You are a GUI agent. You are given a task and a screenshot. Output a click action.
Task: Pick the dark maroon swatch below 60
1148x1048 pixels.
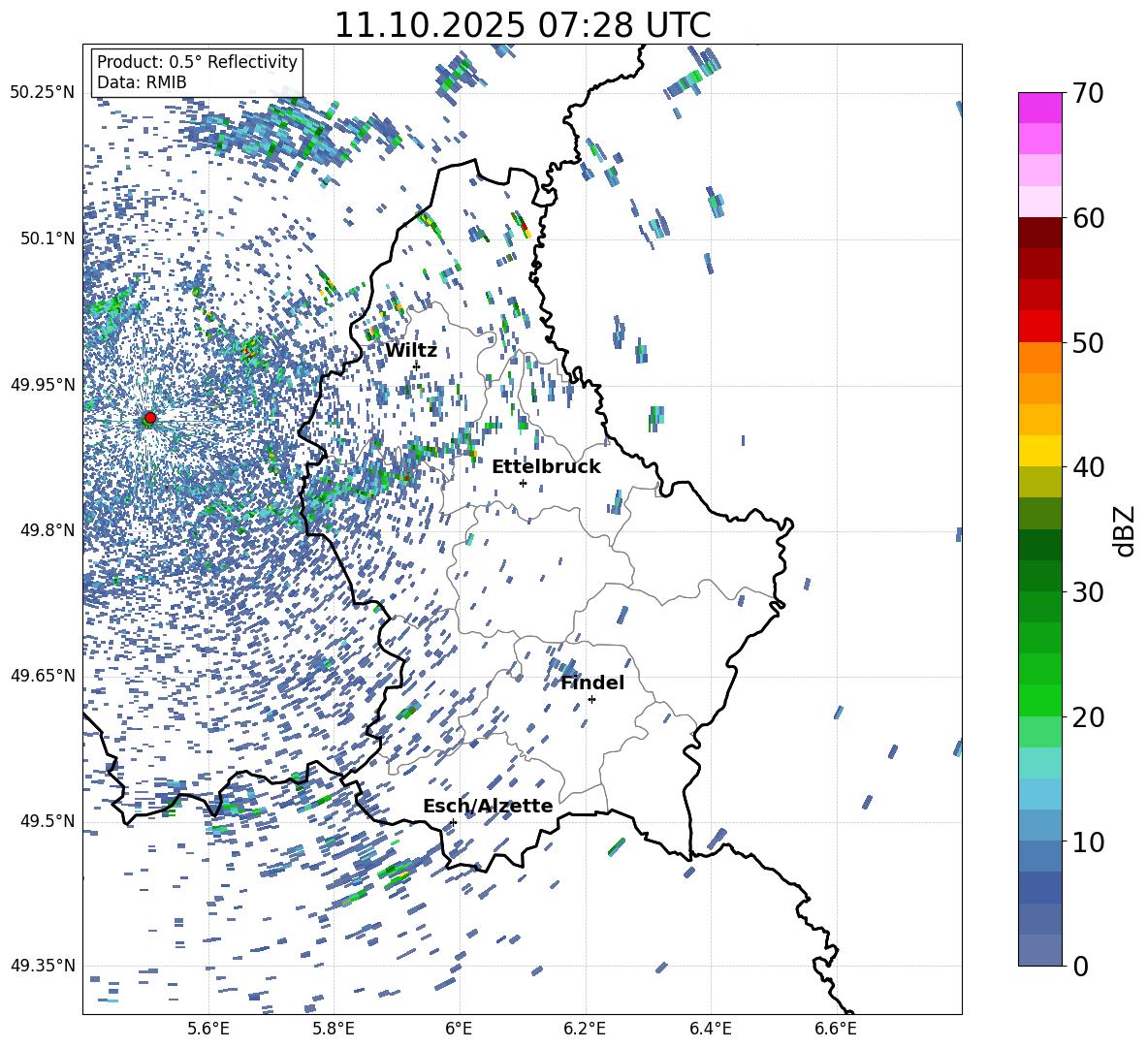pos(1040,233)
